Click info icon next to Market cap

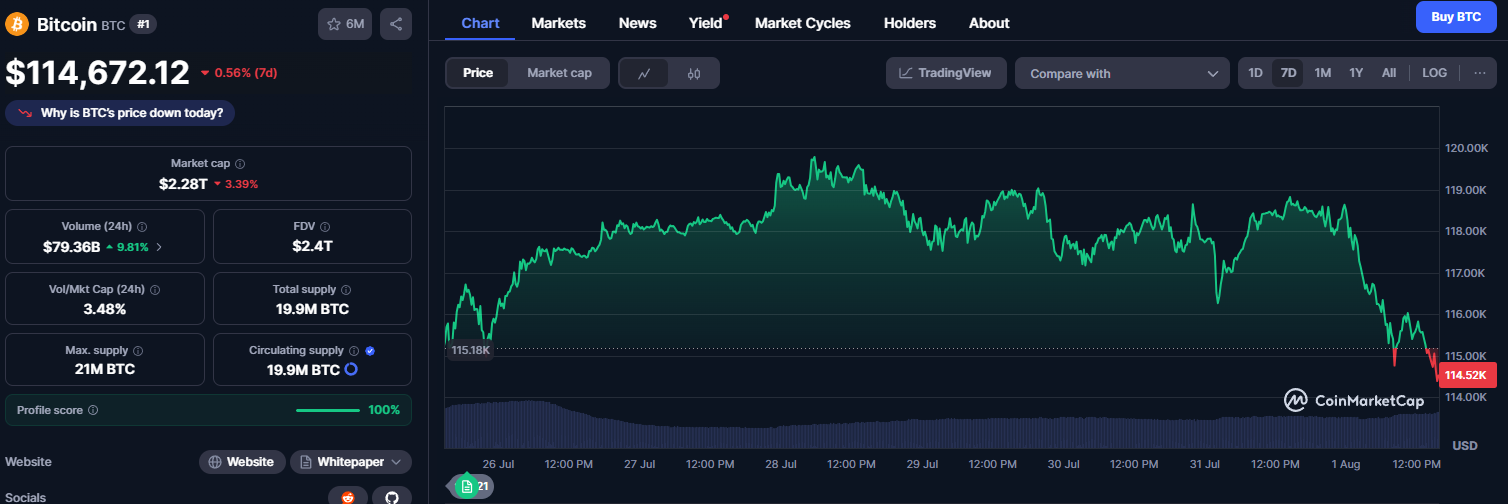click(240, 163)
